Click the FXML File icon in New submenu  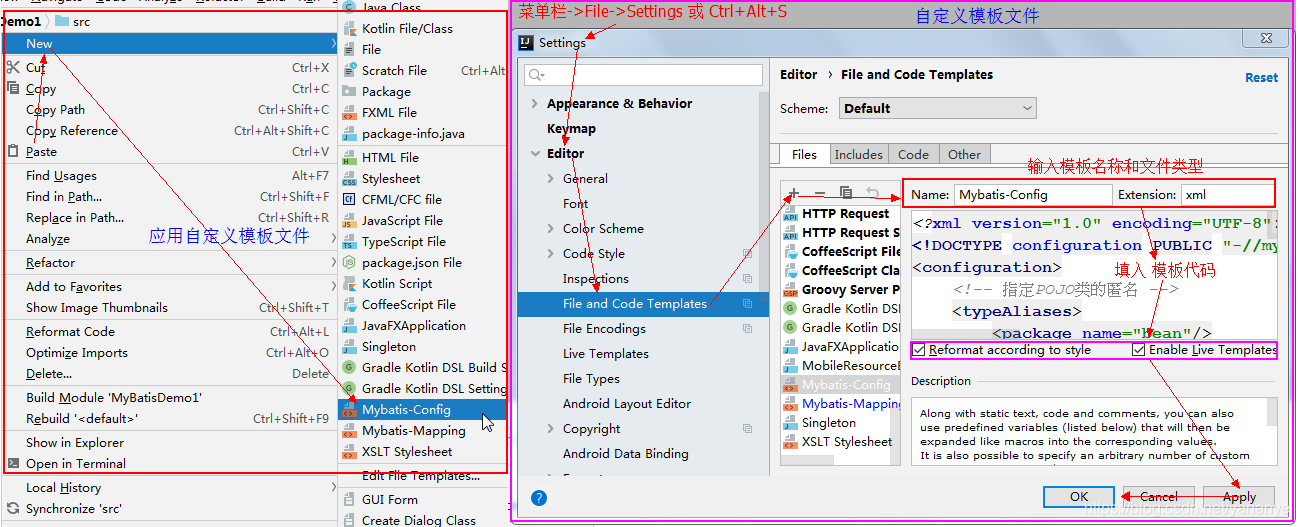[x=349, y=112]
